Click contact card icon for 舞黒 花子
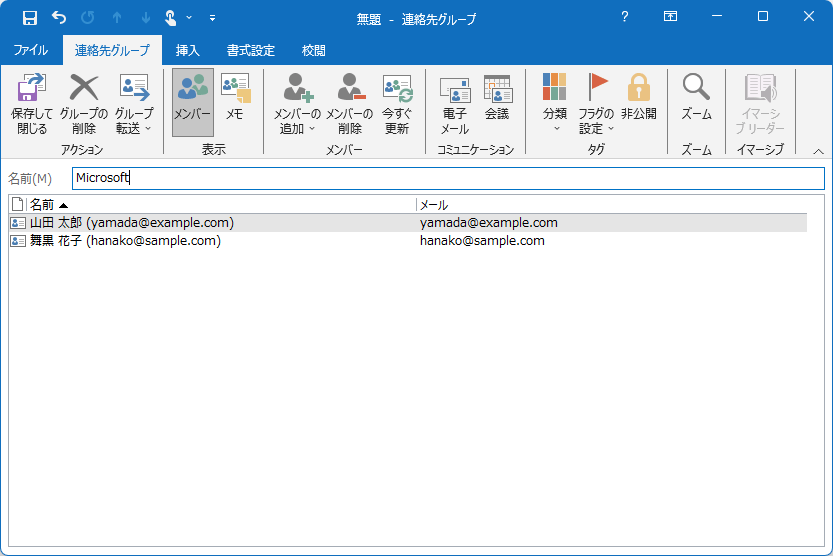Image resolution: width=833 pixels, height=556 pixels. (x=18, y=241)
